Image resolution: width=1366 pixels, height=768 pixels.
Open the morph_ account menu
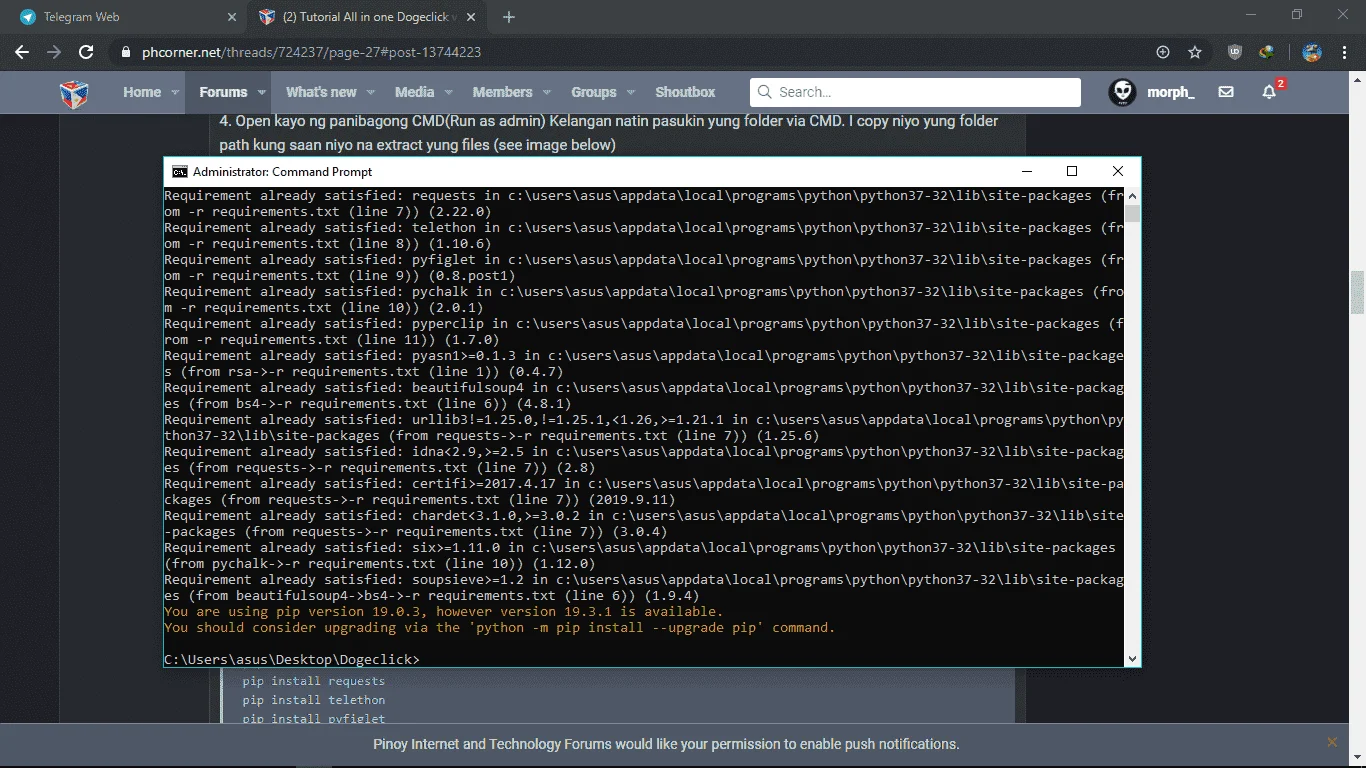click(x=1170, y=92)
